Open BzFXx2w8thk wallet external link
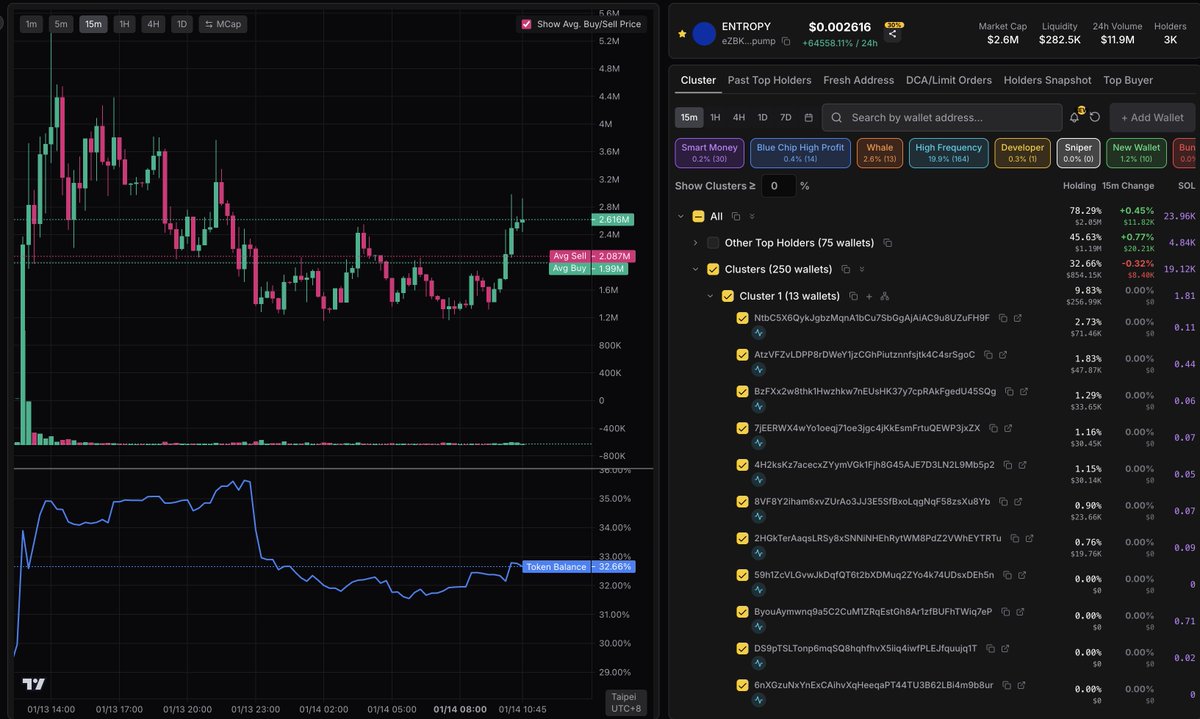Viewport: 1200px width, 719px height. (x=1023, y=391)
